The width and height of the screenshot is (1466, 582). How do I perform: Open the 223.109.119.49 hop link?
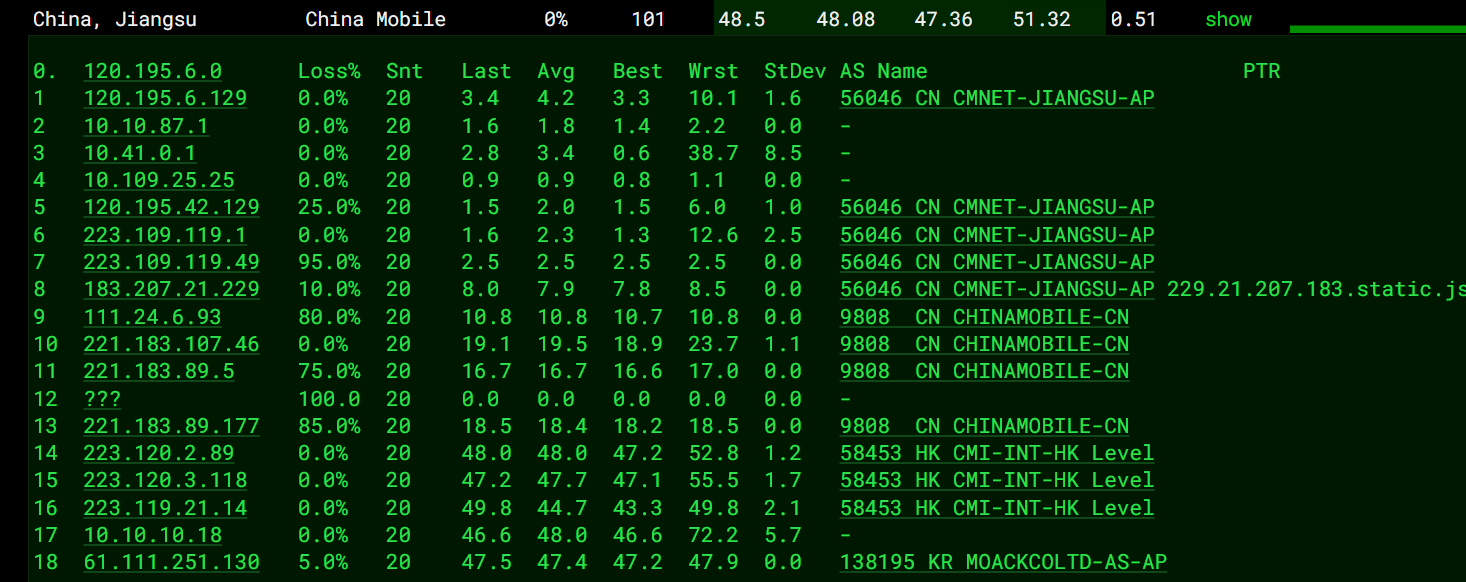[x=171, y=262]
